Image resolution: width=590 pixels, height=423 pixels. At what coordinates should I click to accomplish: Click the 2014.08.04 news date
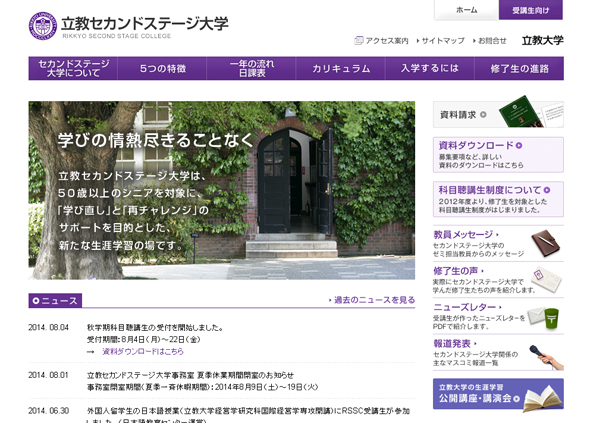pos(49,327)
